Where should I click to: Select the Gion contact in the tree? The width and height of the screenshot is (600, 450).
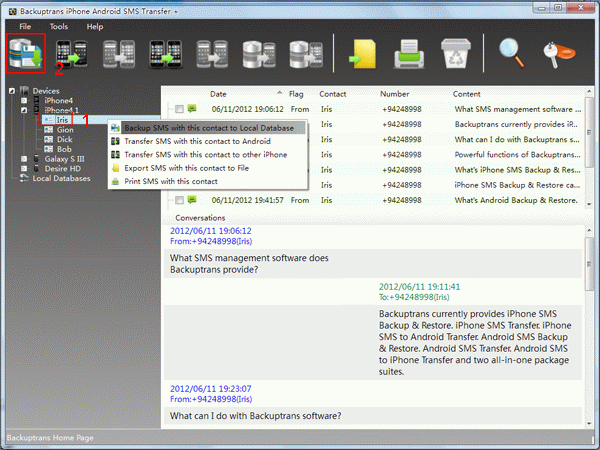[64, 129]
